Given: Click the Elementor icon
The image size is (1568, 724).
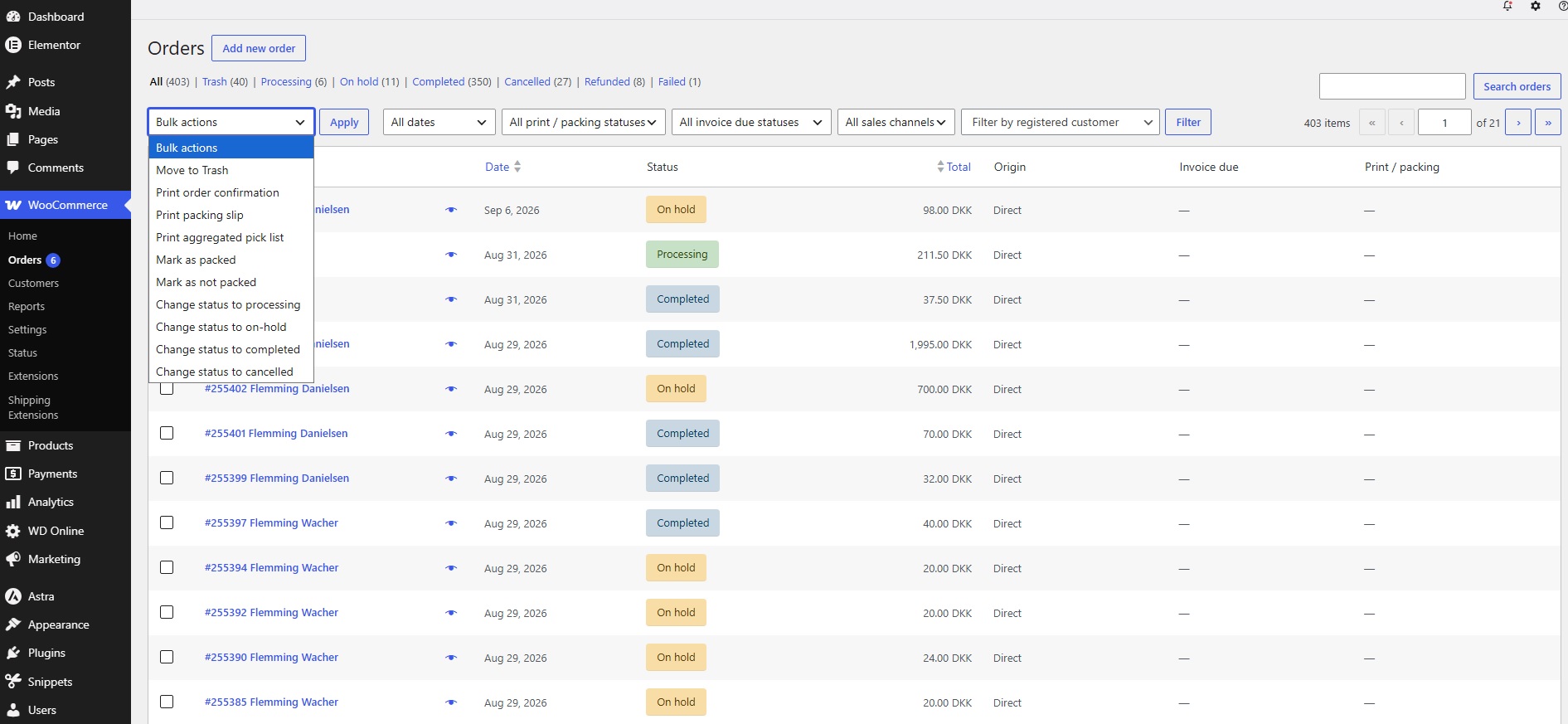Looking at the screenshot, I should tap(13, 45).
